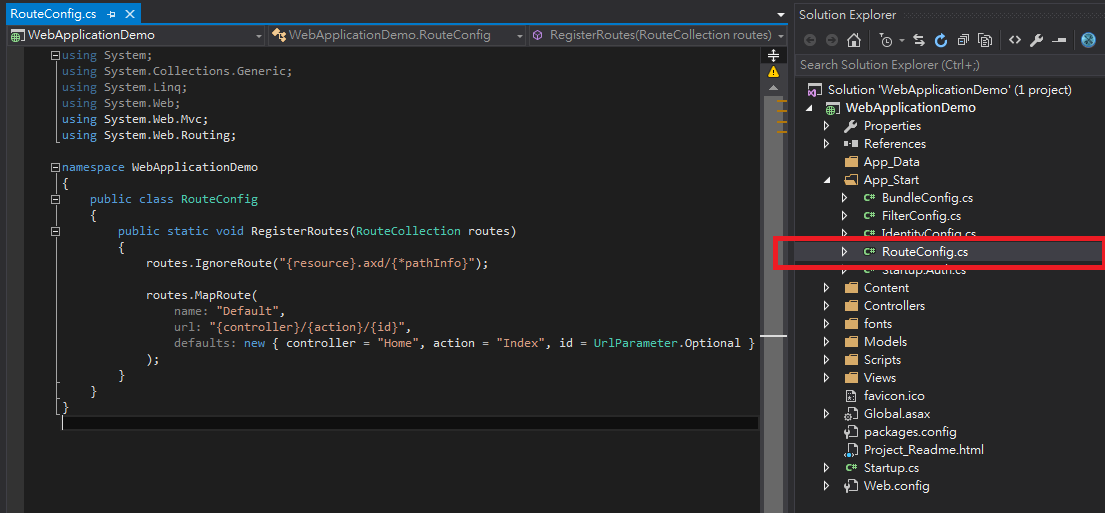Open Properties wrench icon in toolbar

[x=1036, y=40]
